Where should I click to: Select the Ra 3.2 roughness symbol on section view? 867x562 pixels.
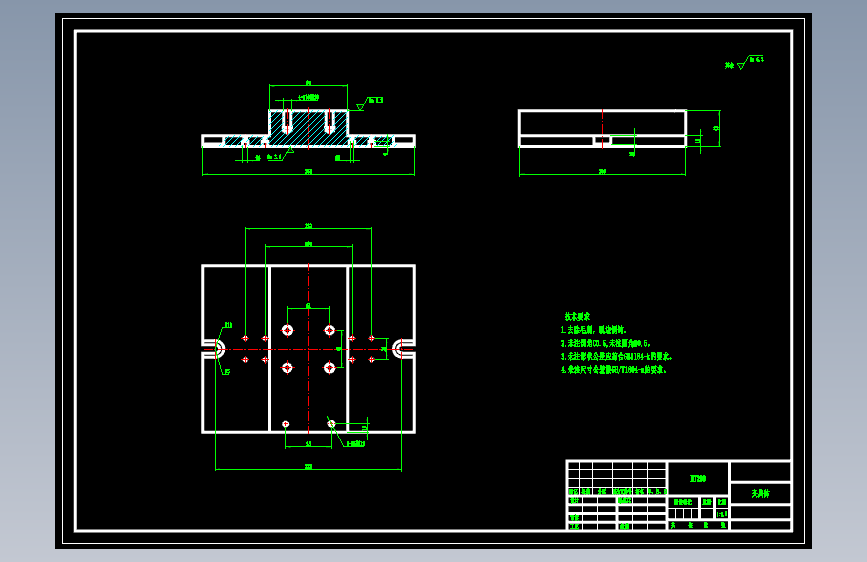pos(281,154)
